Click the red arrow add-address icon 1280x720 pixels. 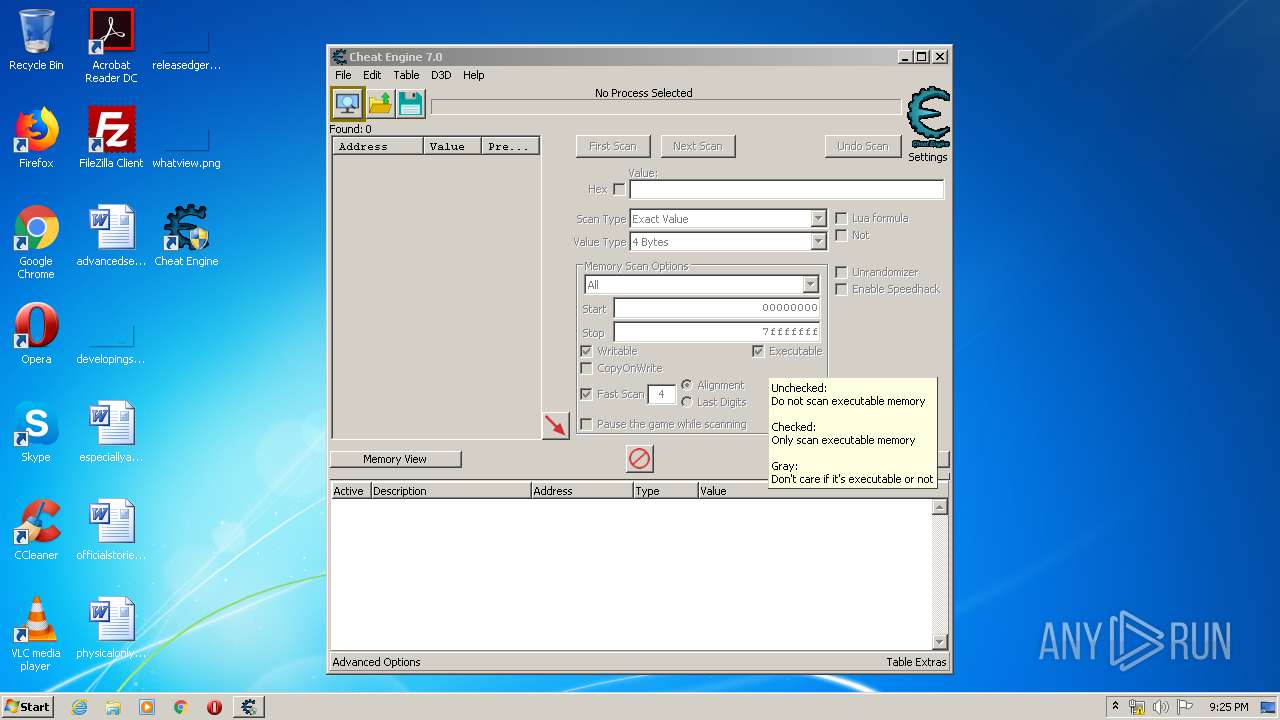(555, 425)
